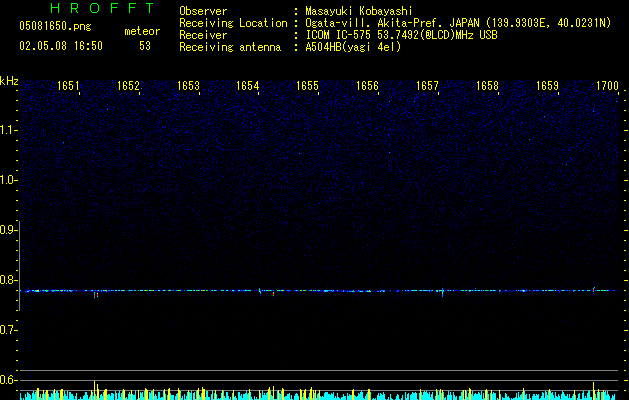Select the ICOM IC-575 receiver text

401,35
